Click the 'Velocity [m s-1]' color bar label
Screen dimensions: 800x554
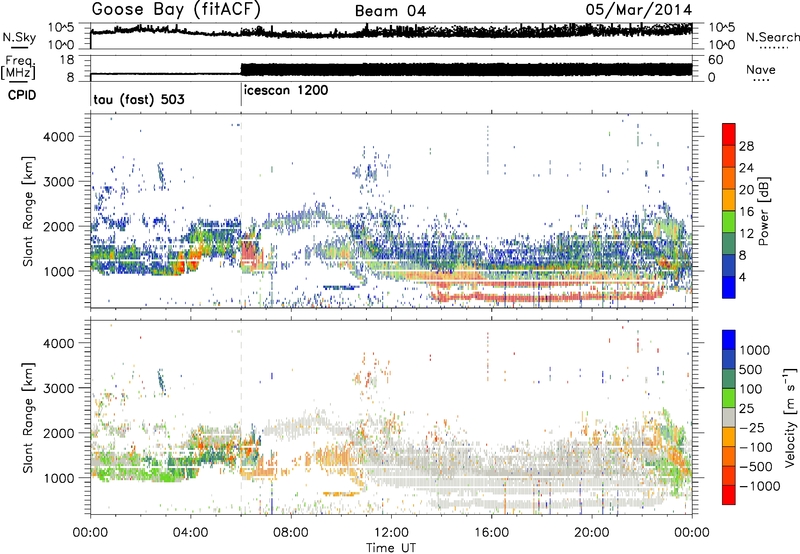(790, 417)
